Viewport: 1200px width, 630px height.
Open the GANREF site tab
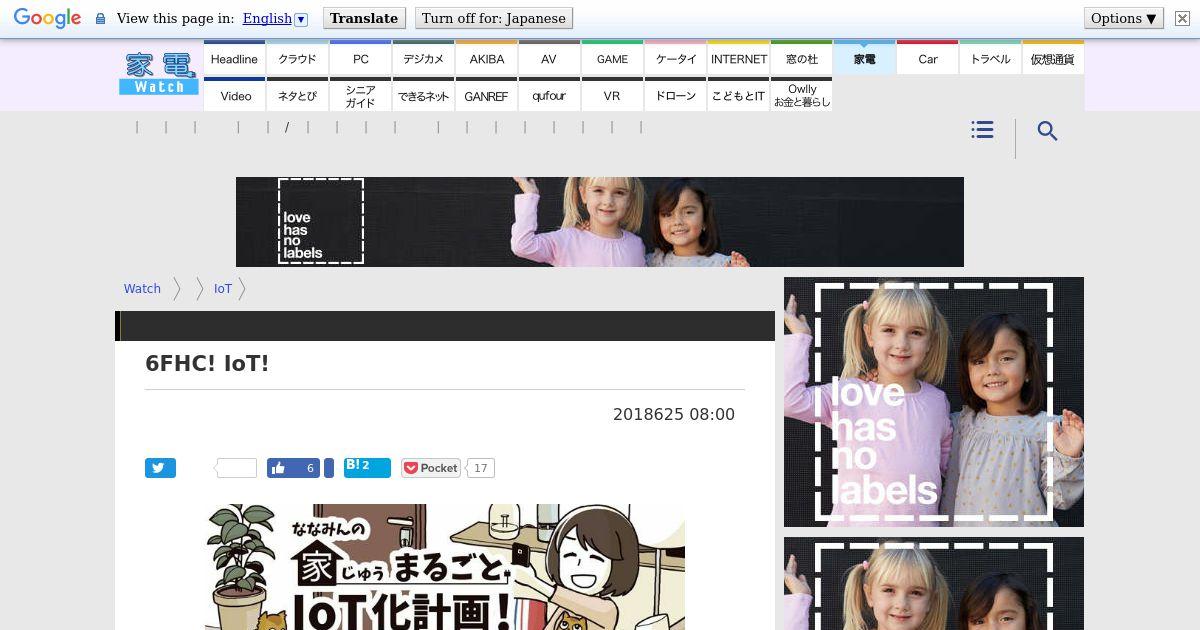tap(486, 96)
